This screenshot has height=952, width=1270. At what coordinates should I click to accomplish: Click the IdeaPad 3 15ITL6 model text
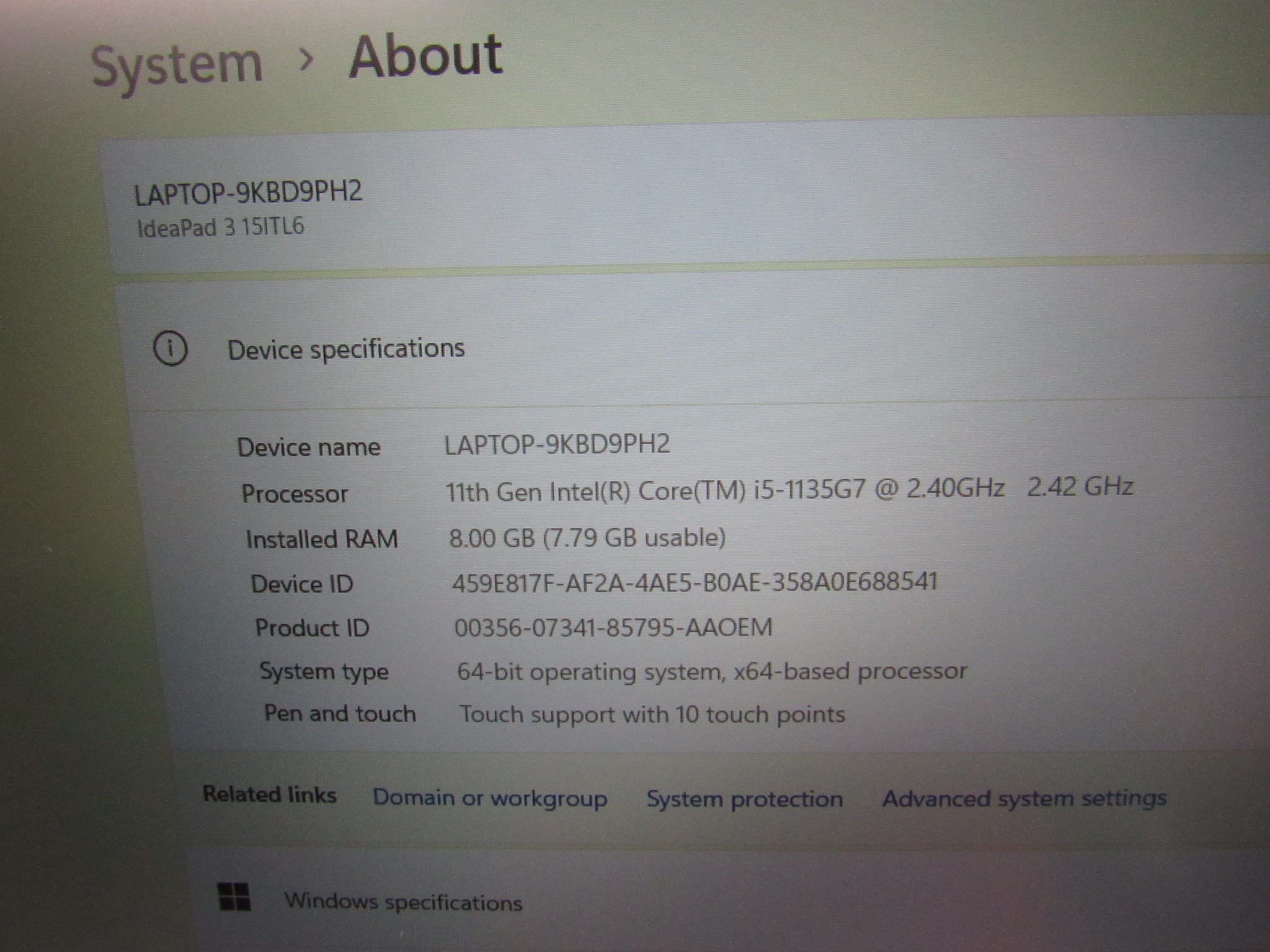221,227
